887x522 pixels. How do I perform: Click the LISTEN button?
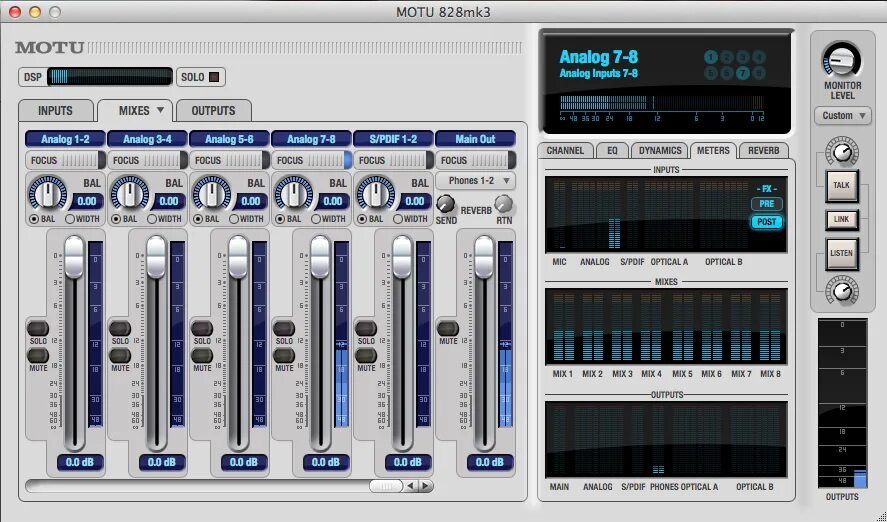[841, 253]
